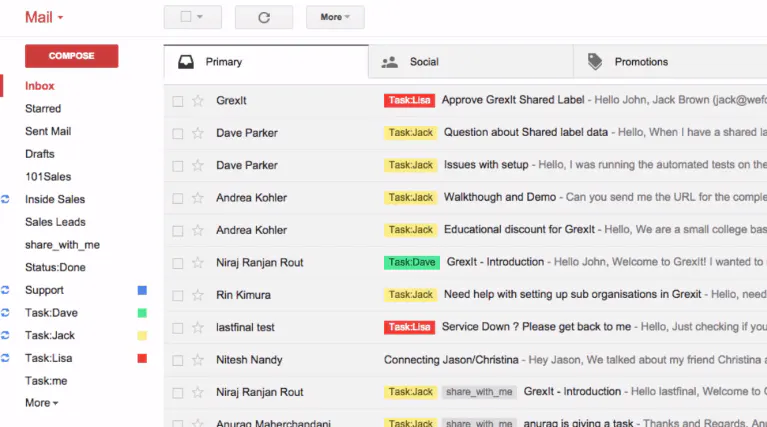
Task: Open the Sent Mail folder
Action: (48, 131)
